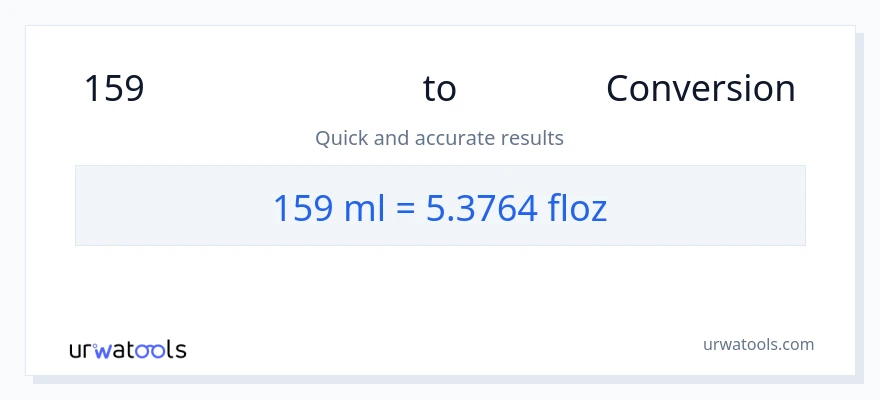Click "Conversion" in the heading

[x=700, y=89]
